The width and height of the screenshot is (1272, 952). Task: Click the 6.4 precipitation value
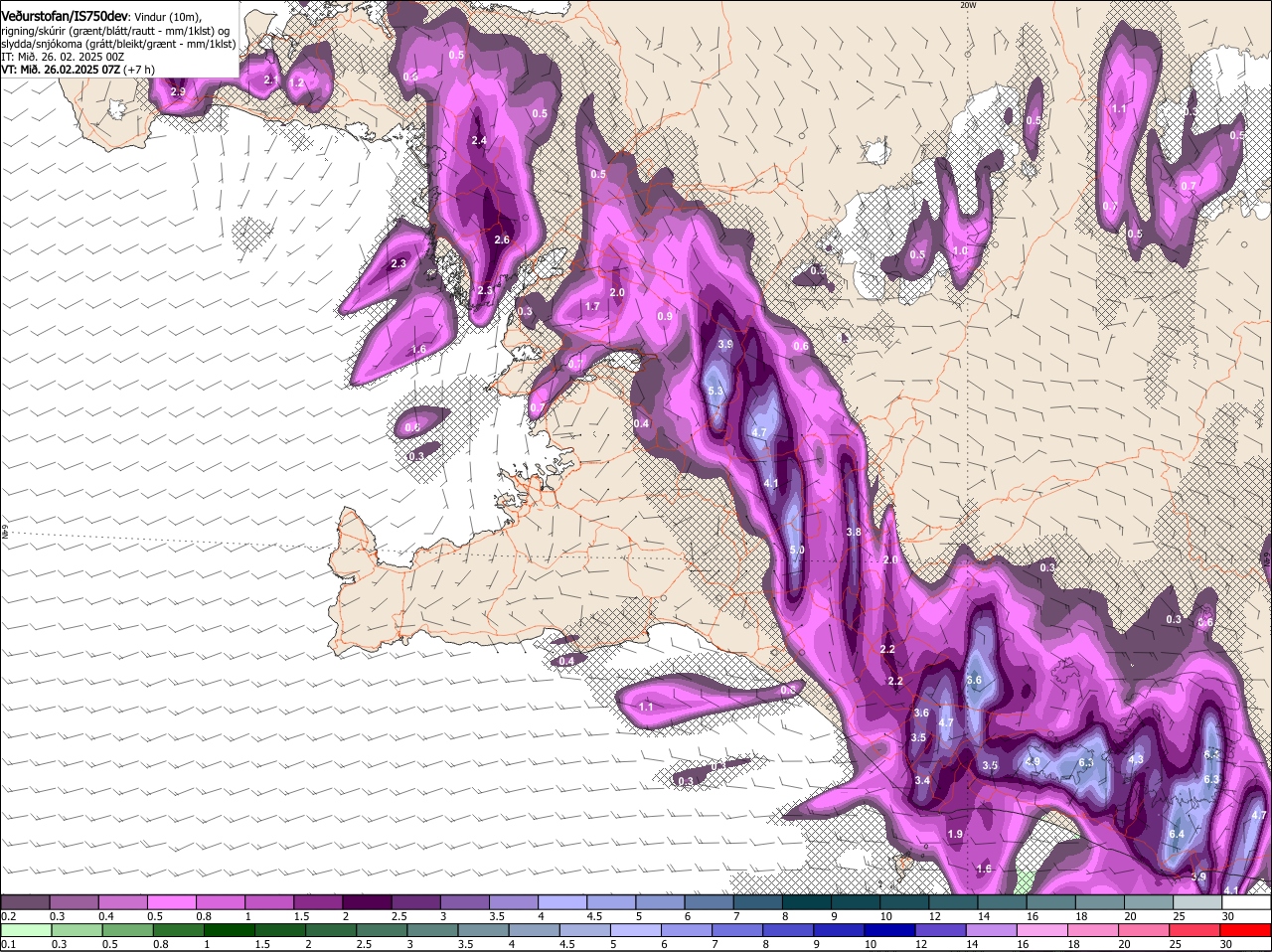1177,834
